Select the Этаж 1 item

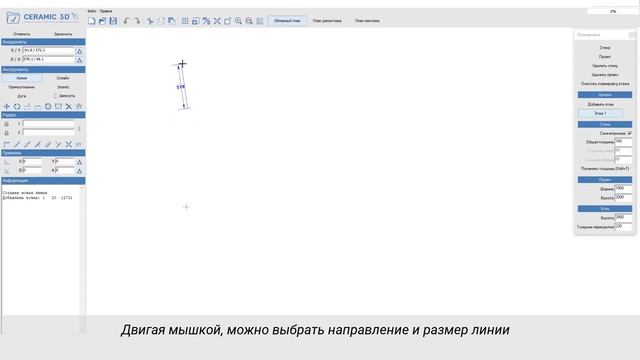(600, 113)
